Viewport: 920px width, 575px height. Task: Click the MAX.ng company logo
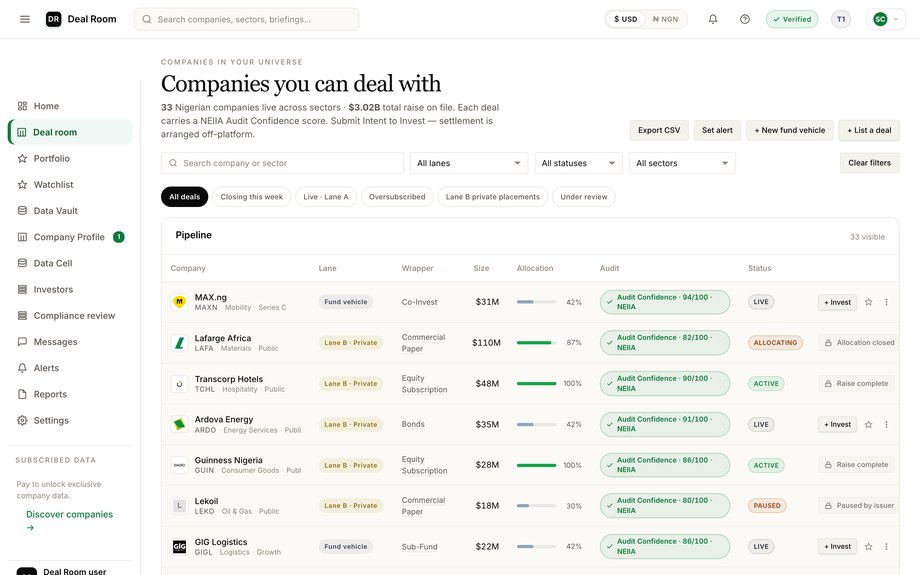point(180,302)
